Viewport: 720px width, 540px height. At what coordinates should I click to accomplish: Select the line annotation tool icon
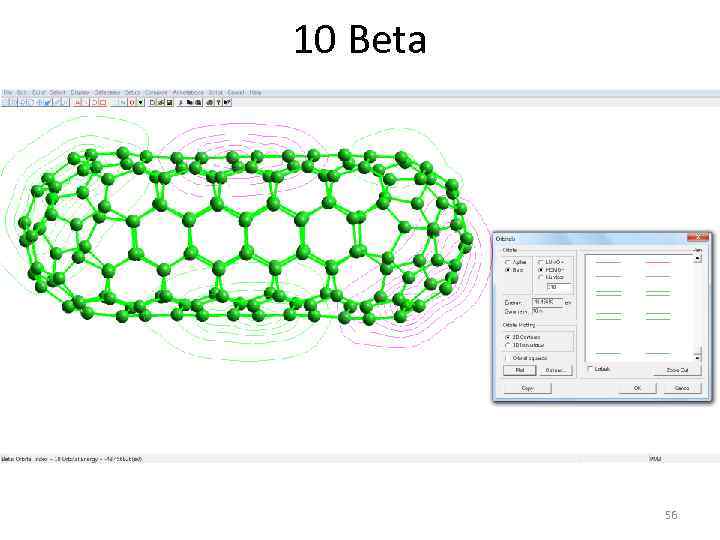tap(86, 102)
